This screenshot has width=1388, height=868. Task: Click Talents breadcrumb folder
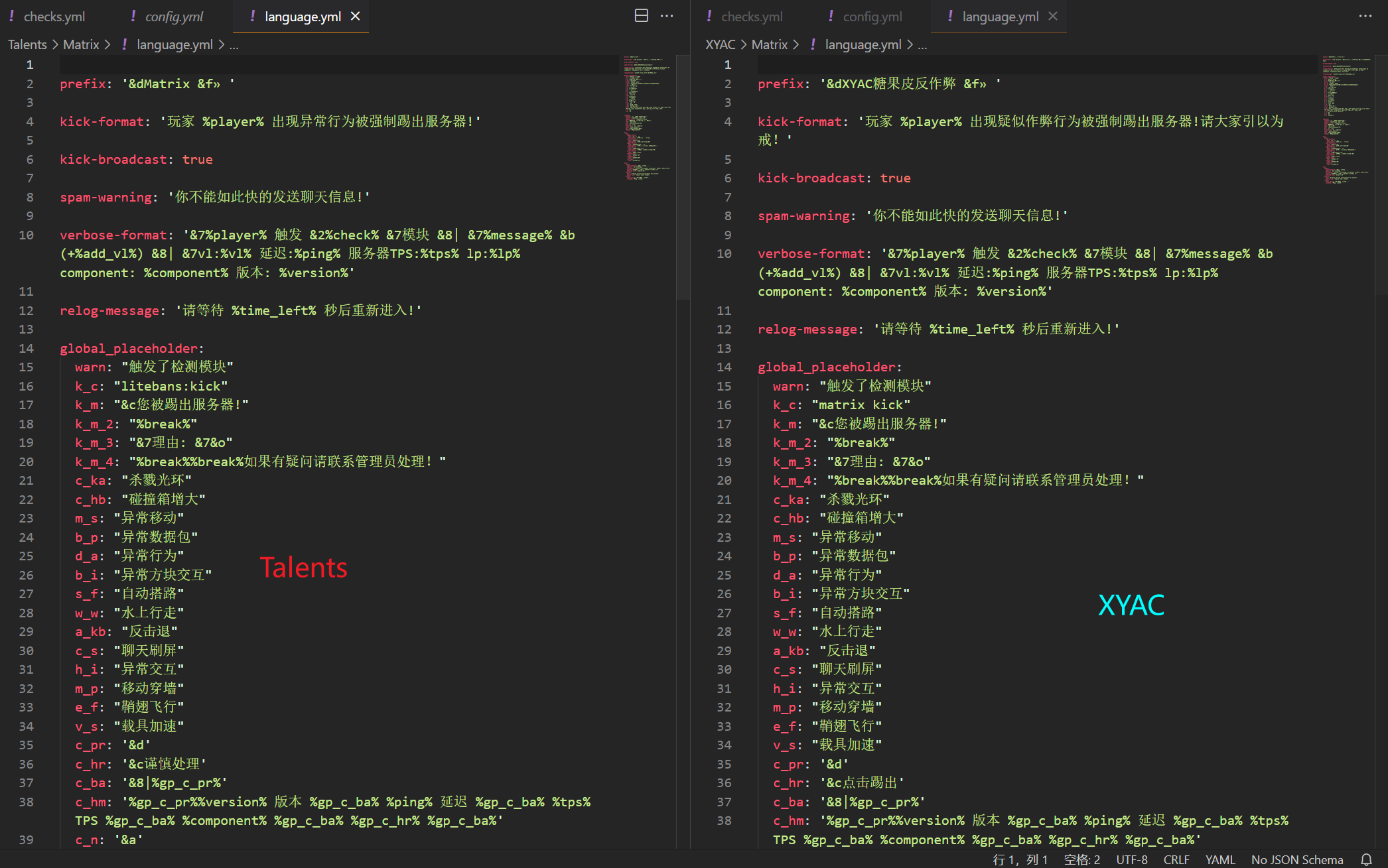click(27, 44)
